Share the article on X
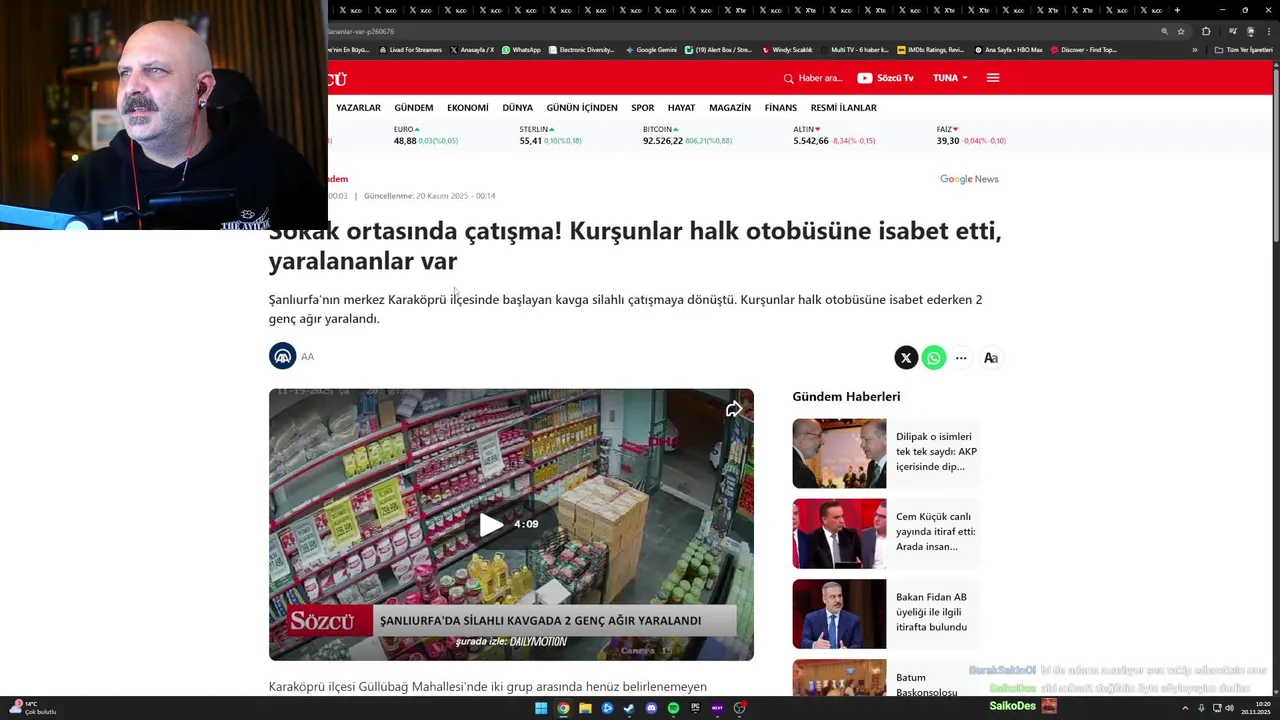This screenshot has width=1280, height=720. click(x=906, y=358)
